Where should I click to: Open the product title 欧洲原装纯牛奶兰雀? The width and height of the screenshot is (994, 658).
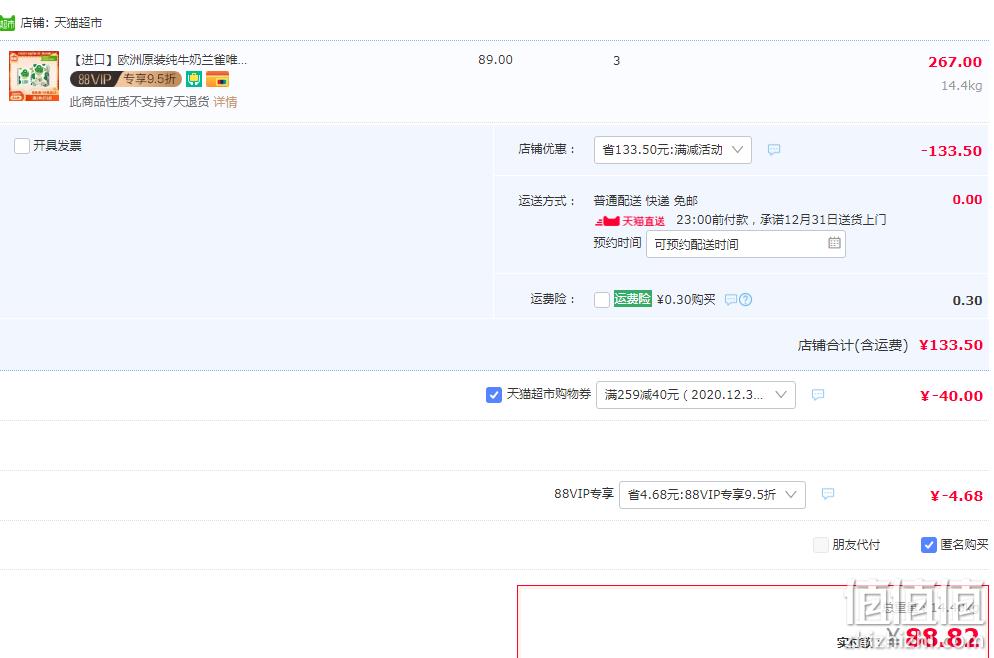point(159,60)
